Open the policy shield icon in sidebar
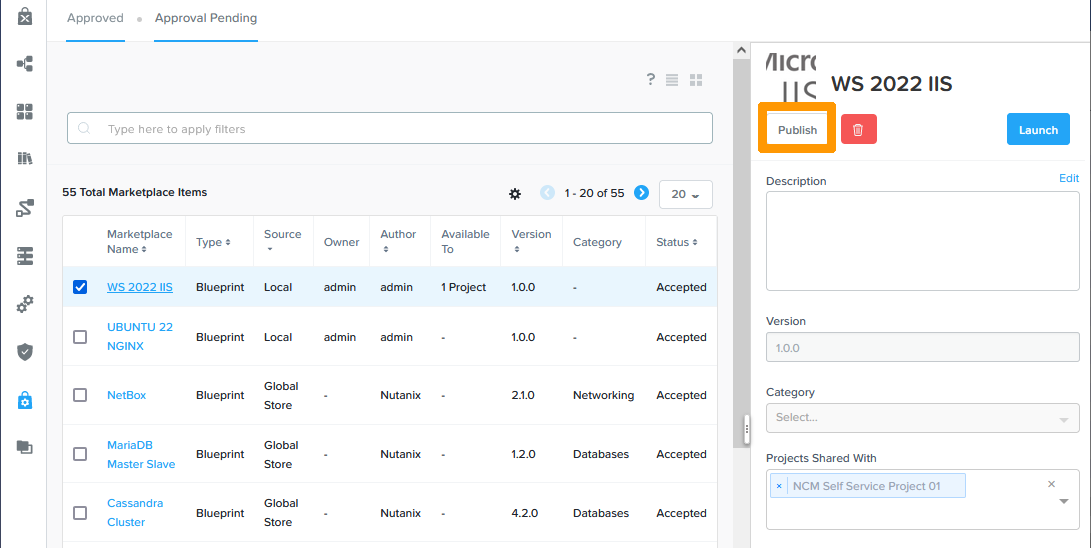The height and width of the screenshot is (548, 1091). [x=25, y=351]
